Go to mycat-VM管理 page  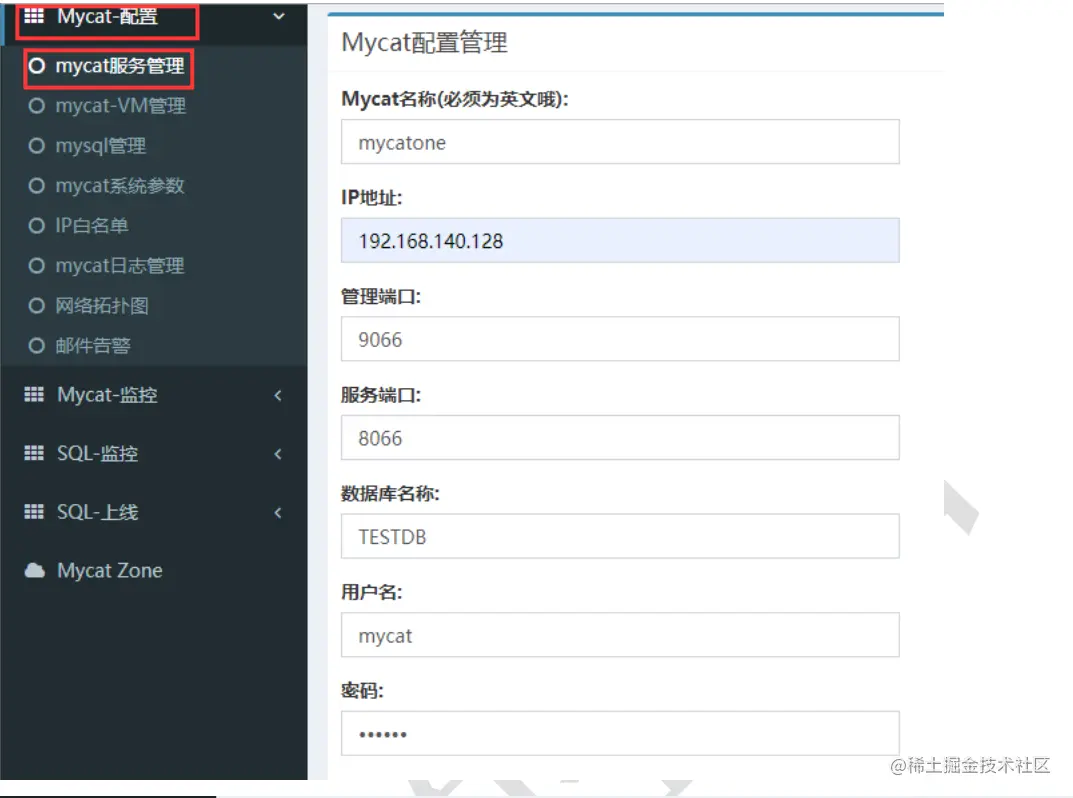(x=120, y=105)
